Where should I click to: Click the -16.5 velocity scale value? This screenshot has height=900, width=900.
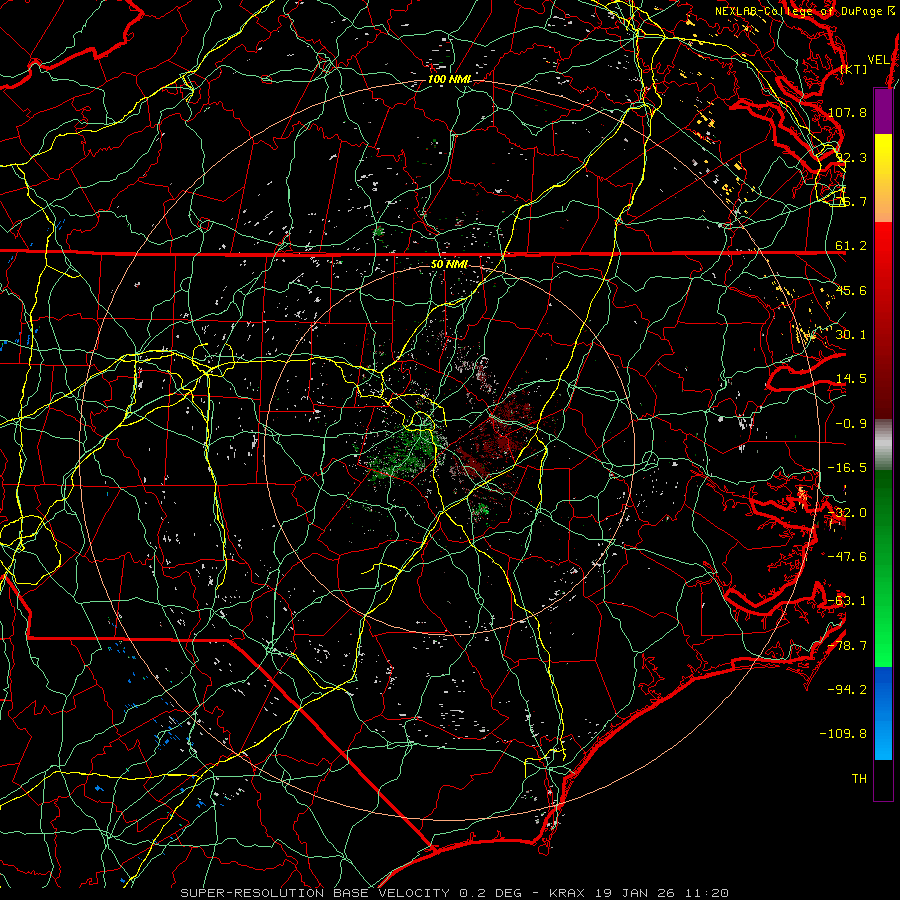(x=847, y=468)
